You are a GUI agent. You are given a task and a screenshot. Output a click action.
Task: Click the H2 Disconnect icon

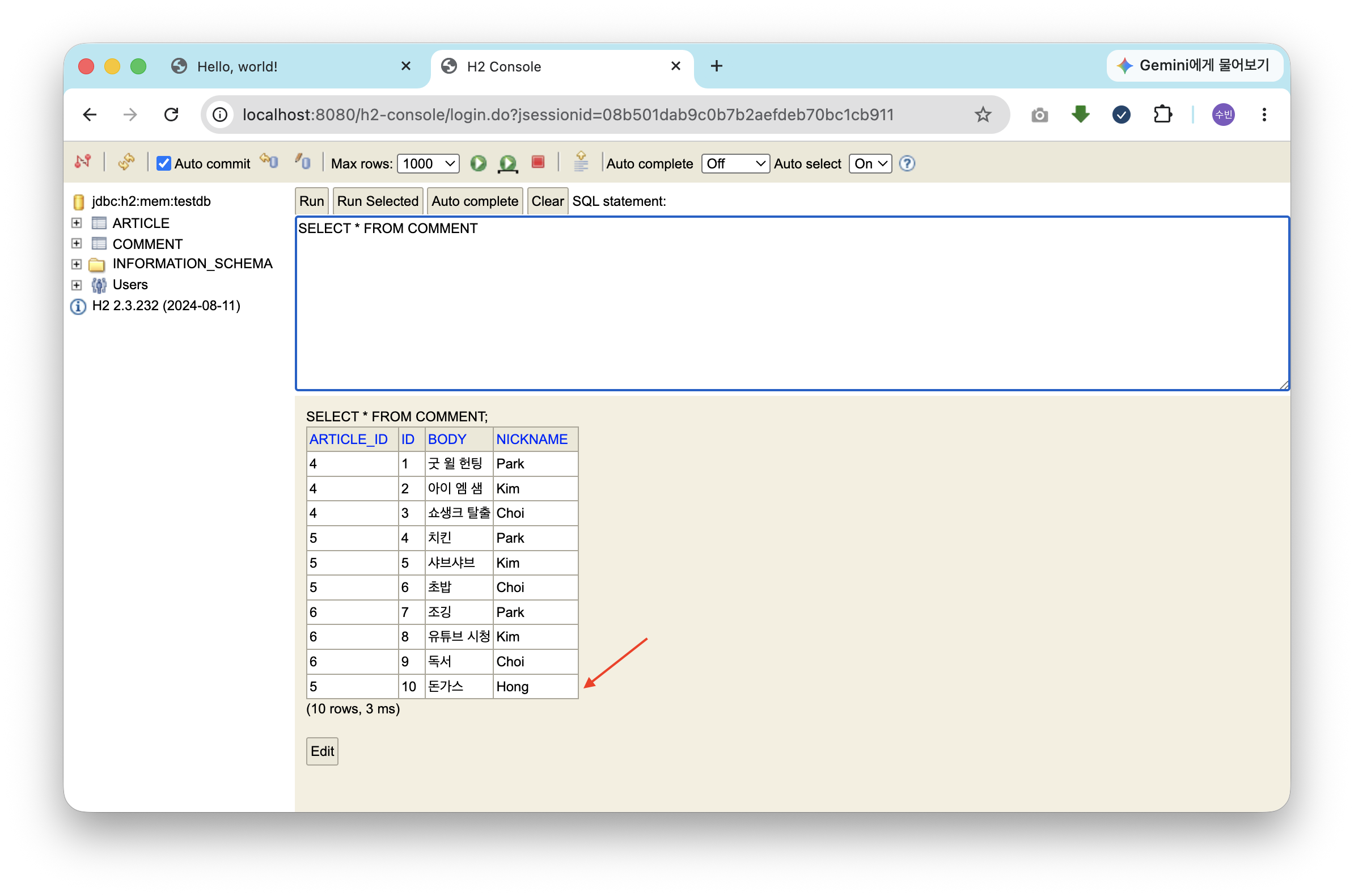tap(83, 163)
